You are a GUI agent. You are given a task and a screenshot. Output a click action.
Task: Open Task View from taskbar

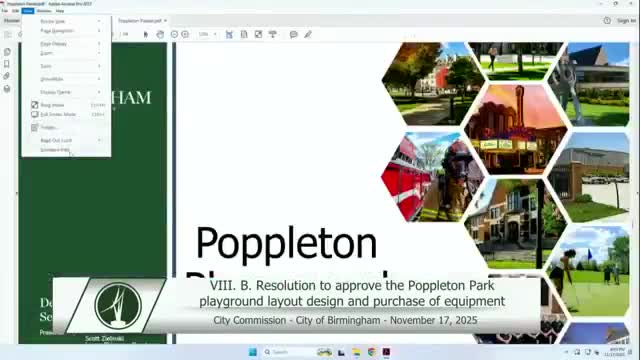341,352
